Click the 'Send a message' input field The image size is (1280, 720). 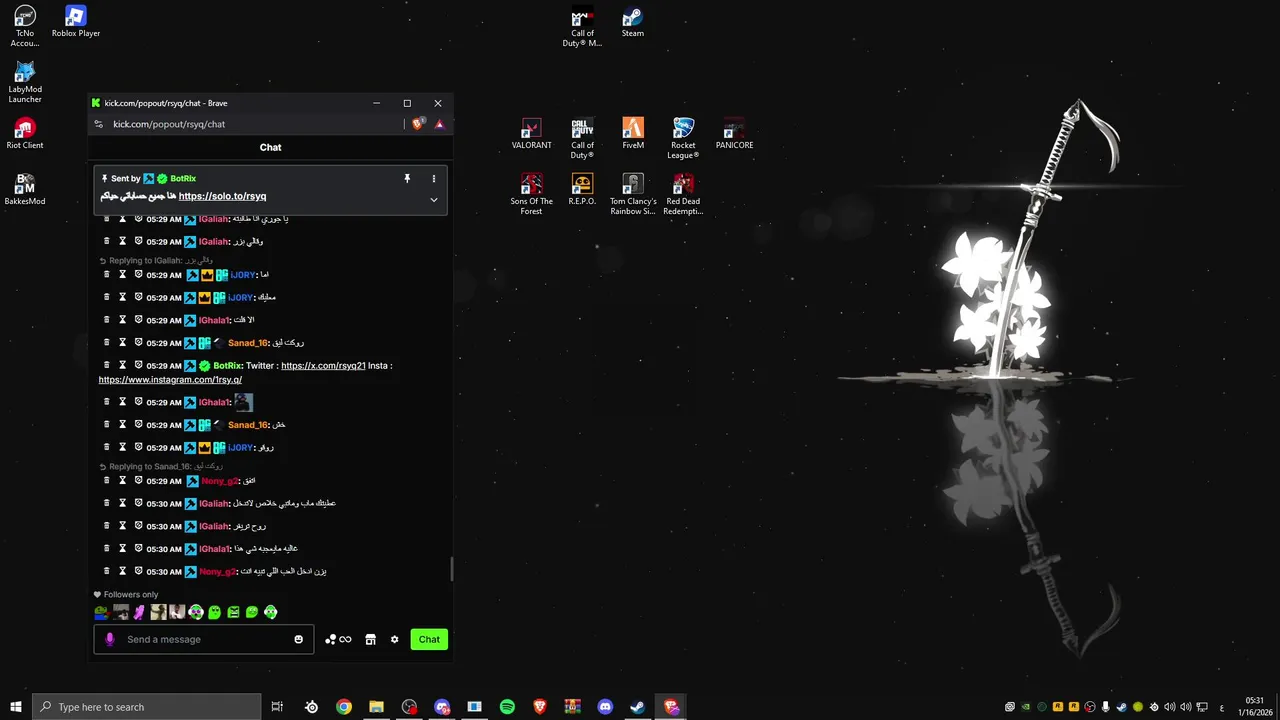pyautogui.click(x=205, y=639)
